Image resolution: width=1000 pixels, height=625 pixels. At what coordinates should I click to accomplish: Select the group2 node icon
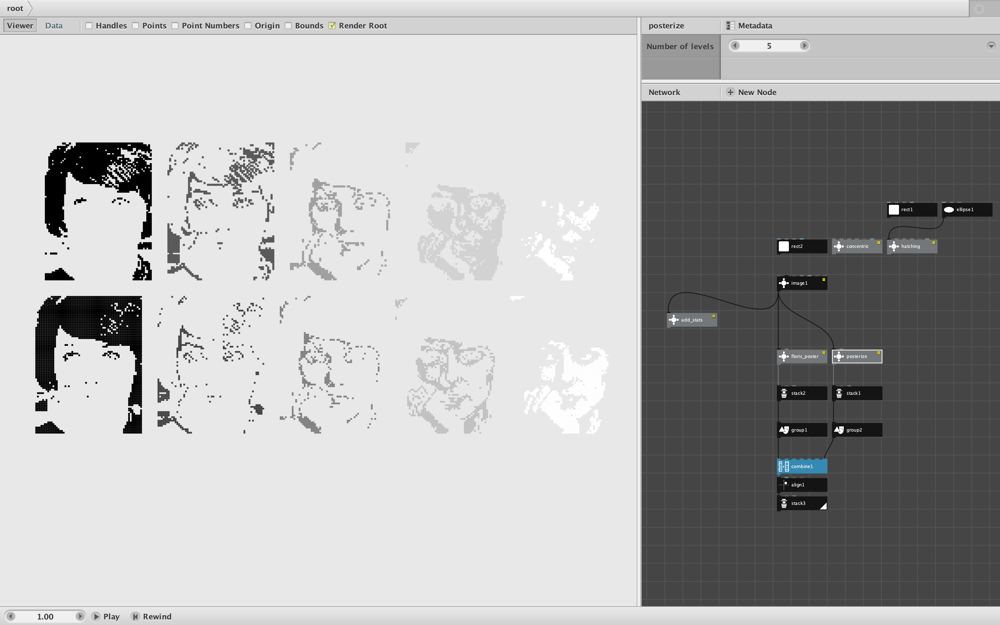pos(839,430)
